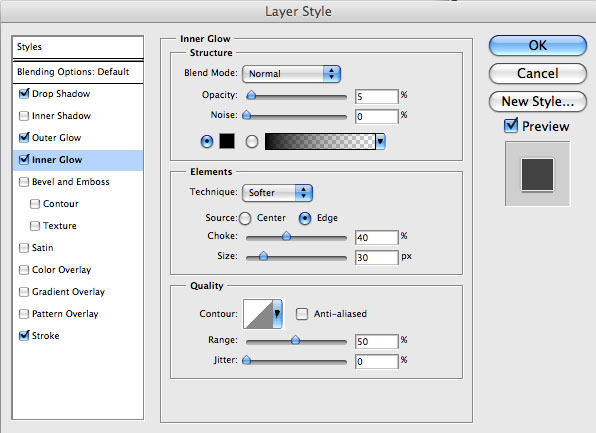
Task: Click the glow gradient preview bar
Action: (320, 141)
